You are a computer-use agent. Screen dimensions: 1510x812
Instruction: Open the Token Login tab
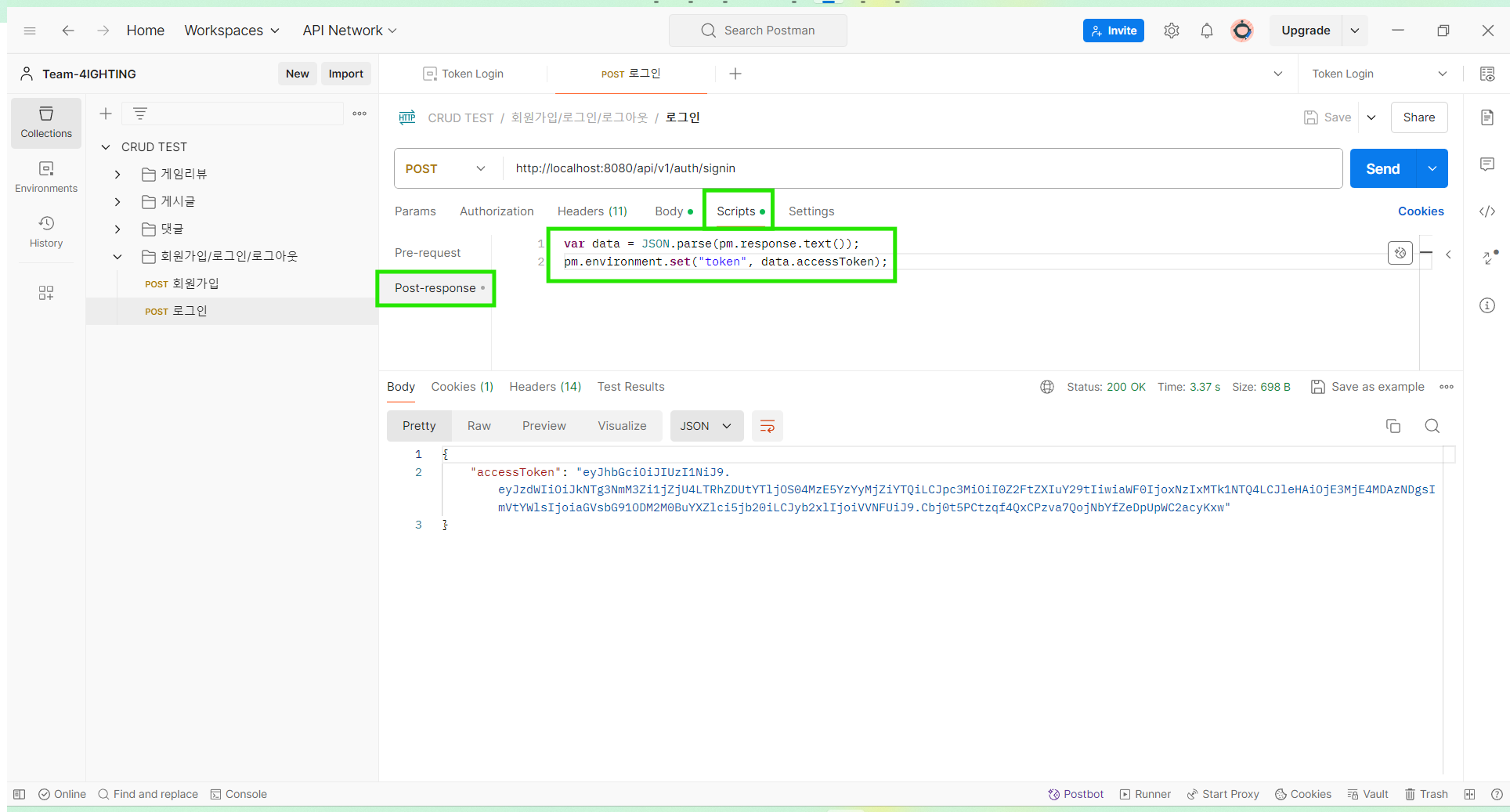pos(464,74)
